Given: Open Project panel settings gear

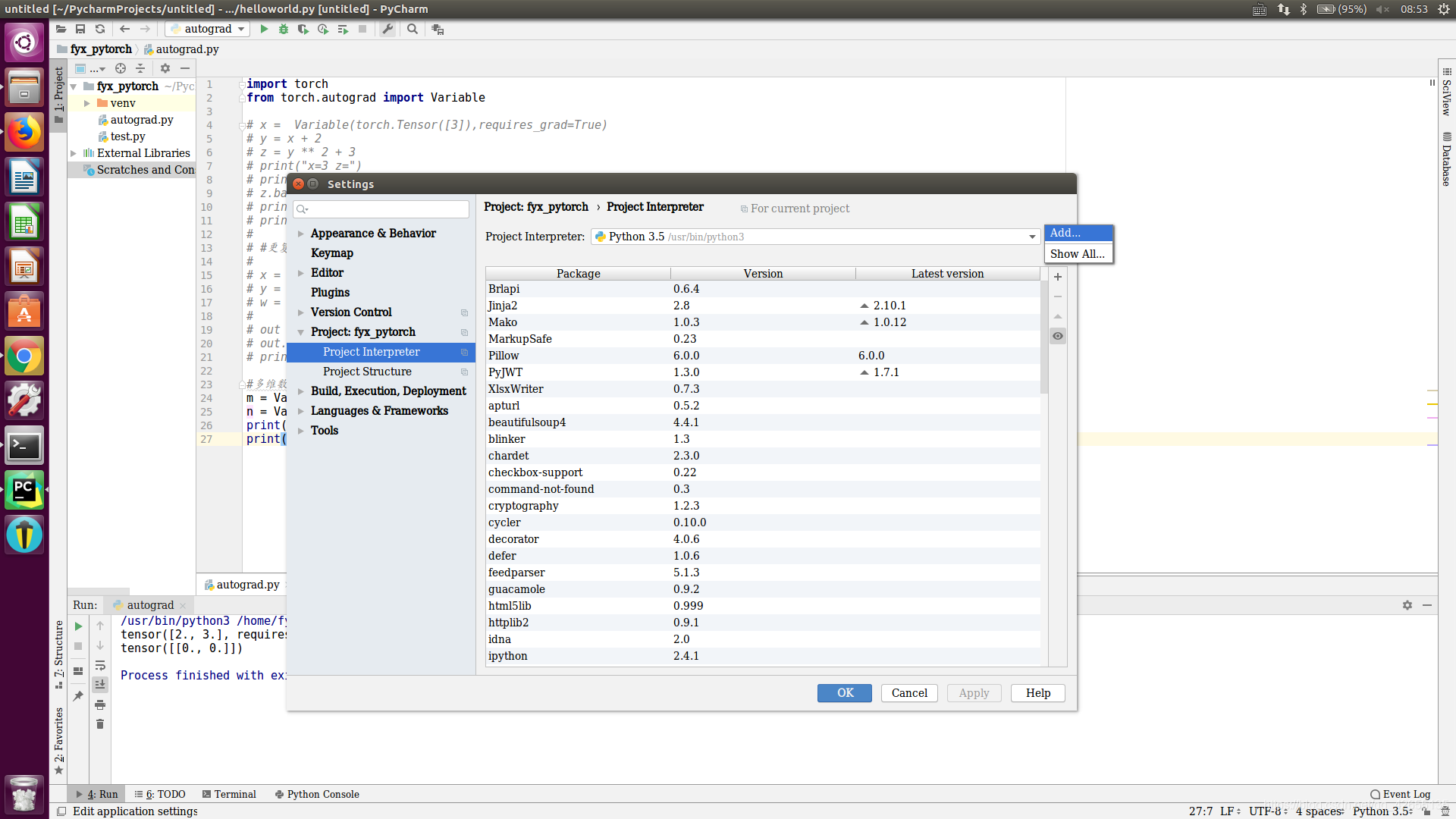Looking at the screenshot, I should pyautogui.click(x=165, y=68).
